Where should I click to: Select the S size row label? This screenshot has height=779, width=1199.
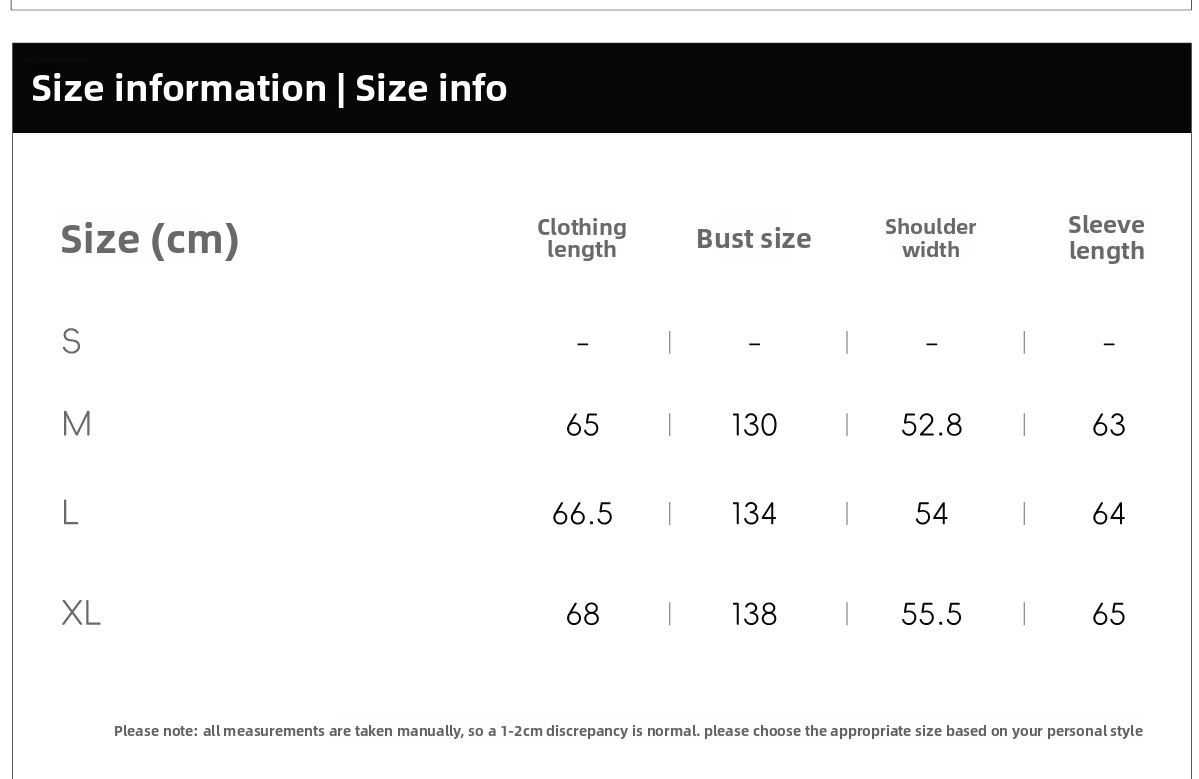click(x=71, y=342)
